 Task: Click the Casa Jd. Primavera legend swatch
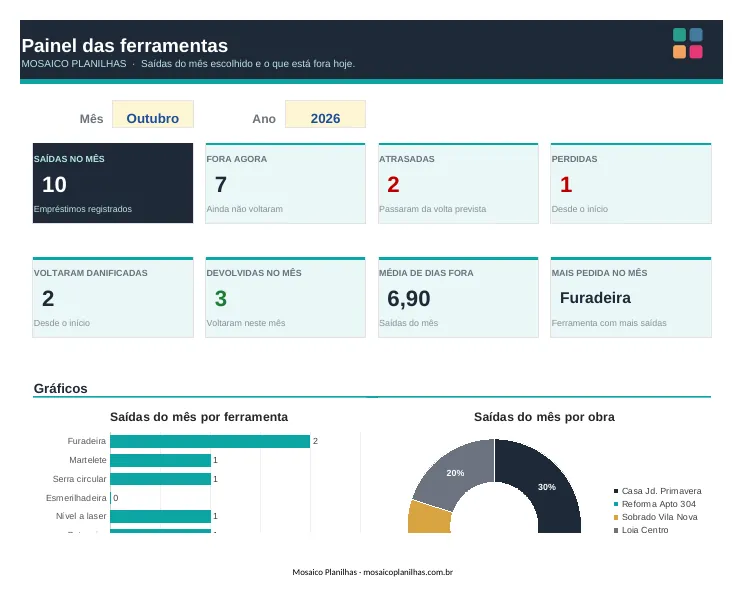616,491
